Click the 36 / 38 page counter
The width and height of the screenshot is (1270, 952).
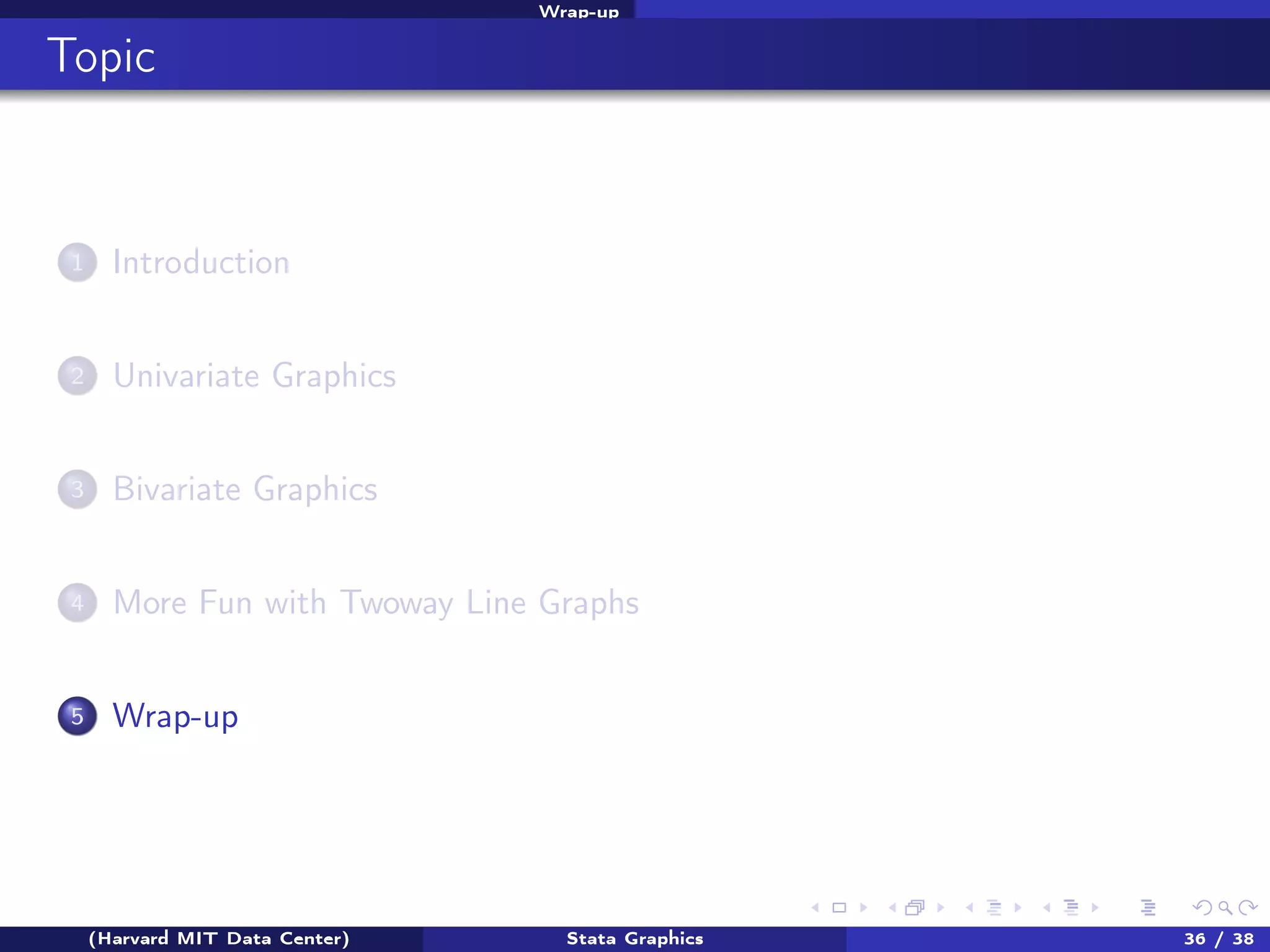[x=1219, y=939]
